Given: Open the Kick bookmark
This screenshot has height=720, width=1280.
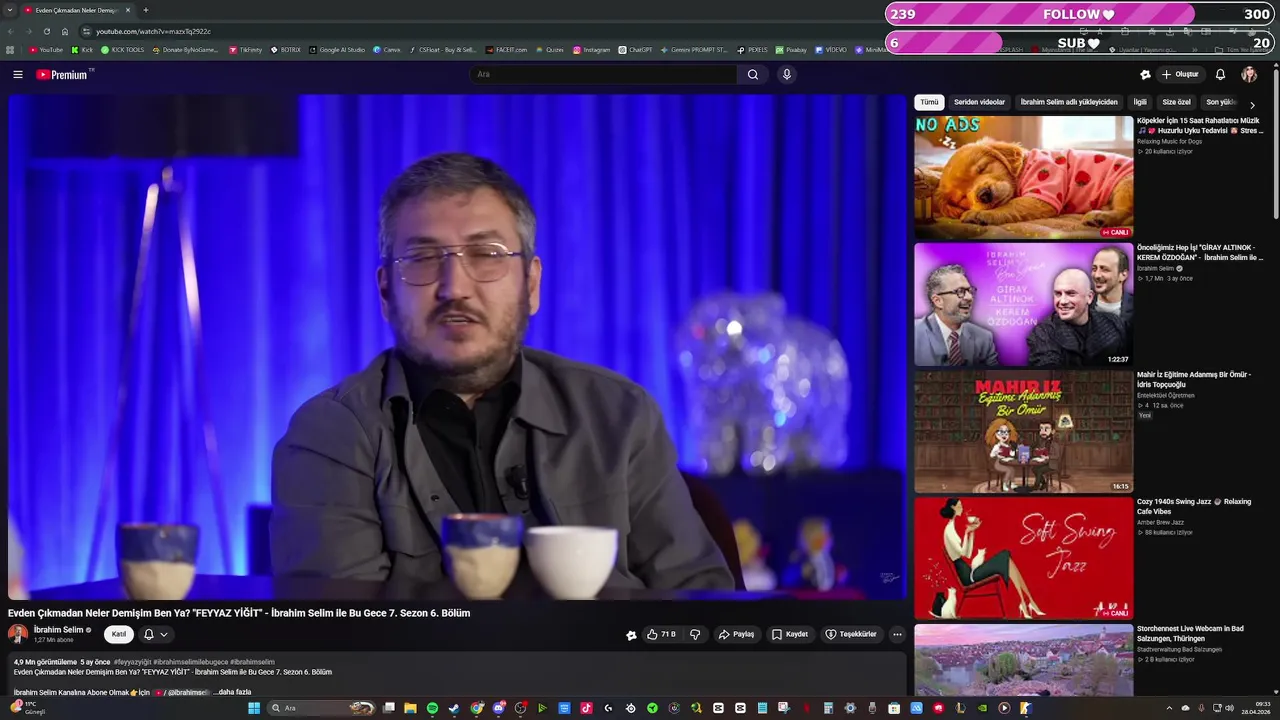Looking at the screenshot, I should pyautogui.click(x=82, y=49).
